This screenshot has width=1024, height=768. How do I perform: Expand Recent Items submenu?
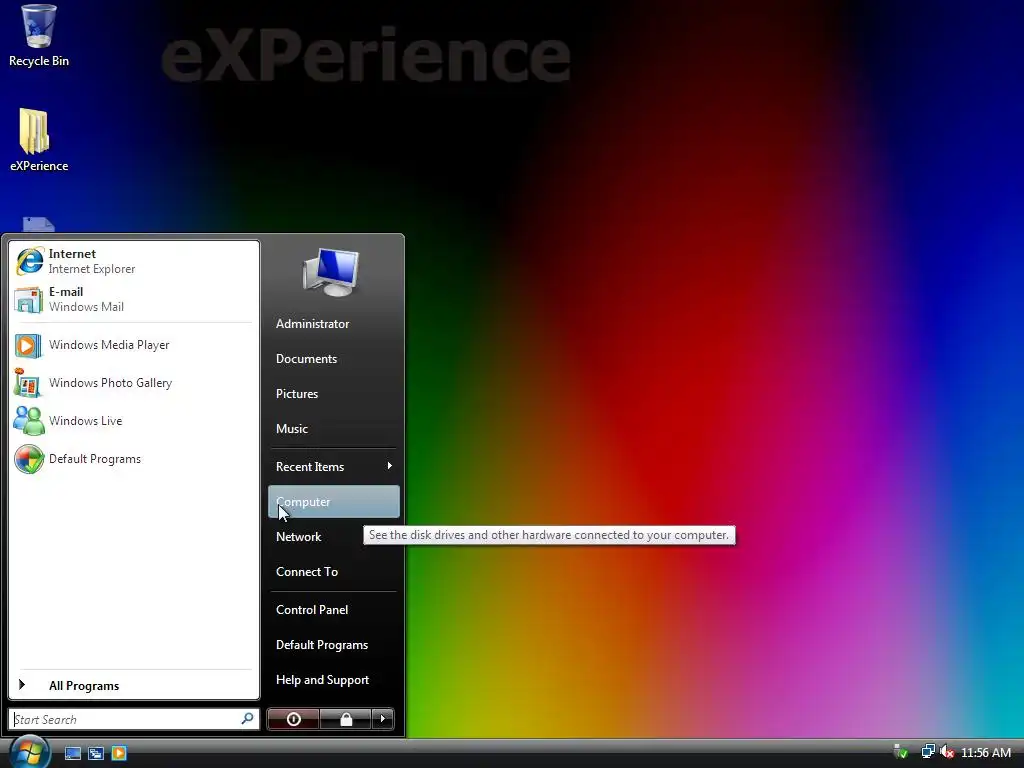334,466
